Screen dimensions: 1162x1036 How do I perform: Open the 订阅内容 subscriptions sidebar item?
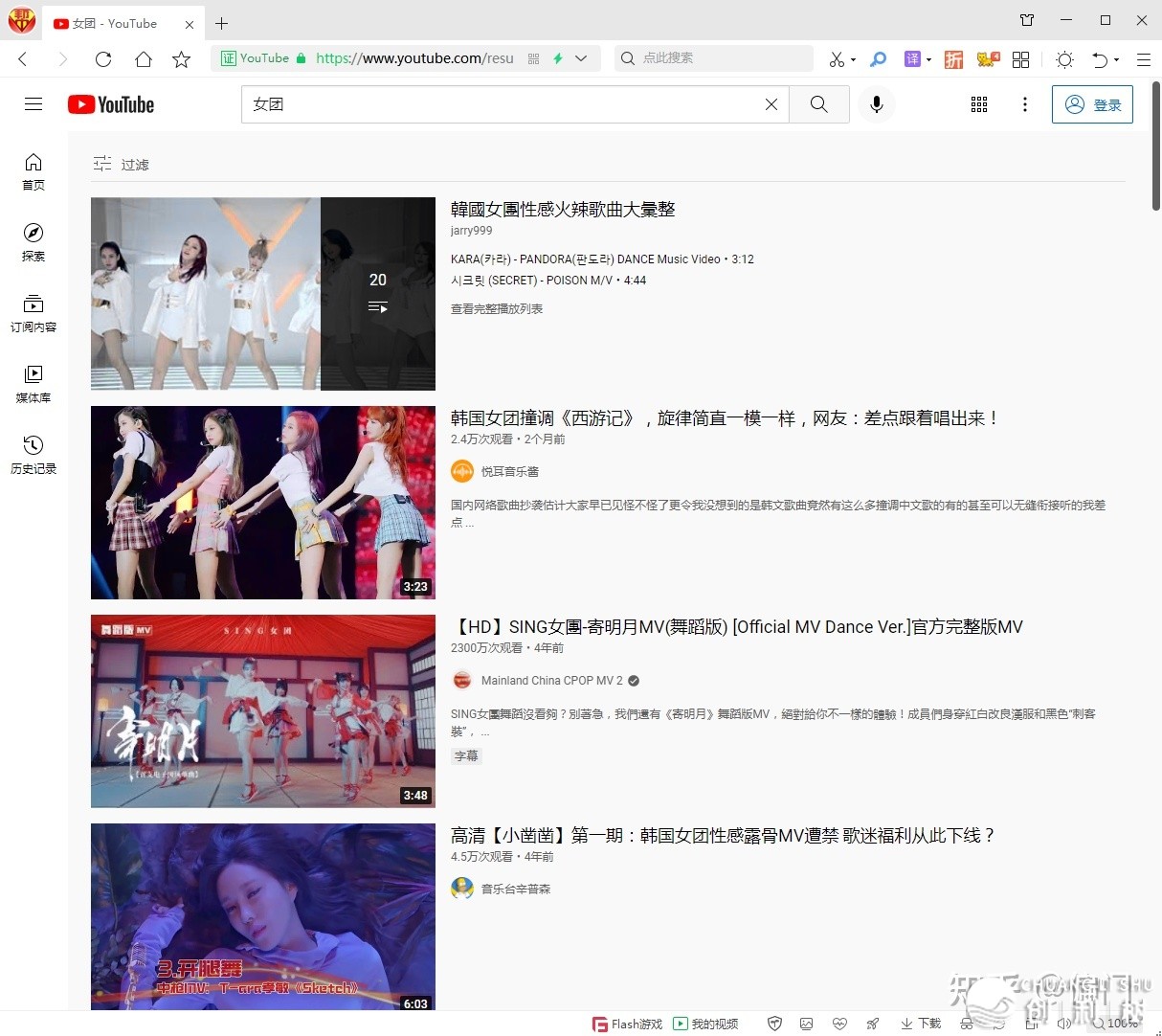[x=34, y=313]
